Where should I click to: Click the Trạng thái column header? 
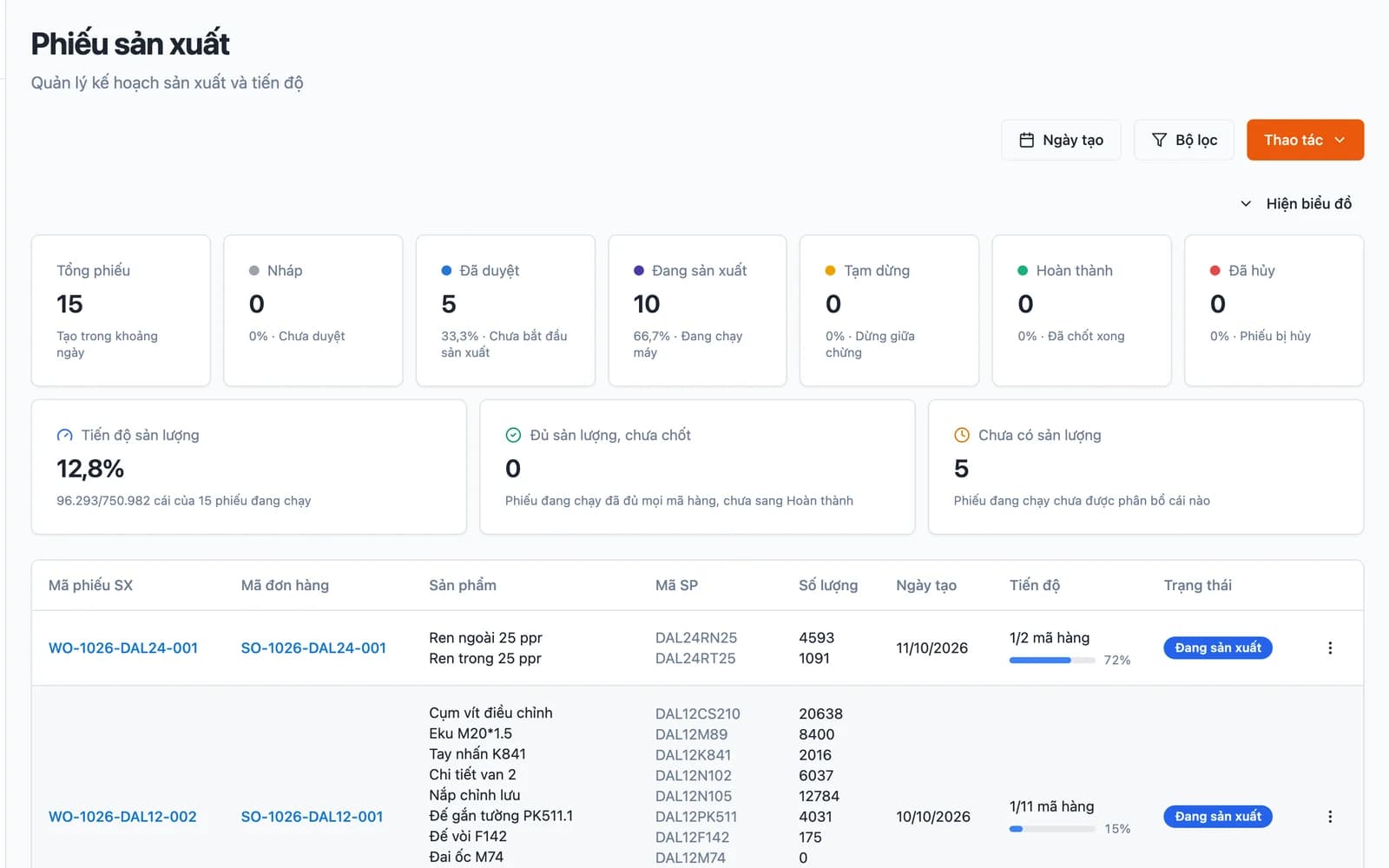1198,585
